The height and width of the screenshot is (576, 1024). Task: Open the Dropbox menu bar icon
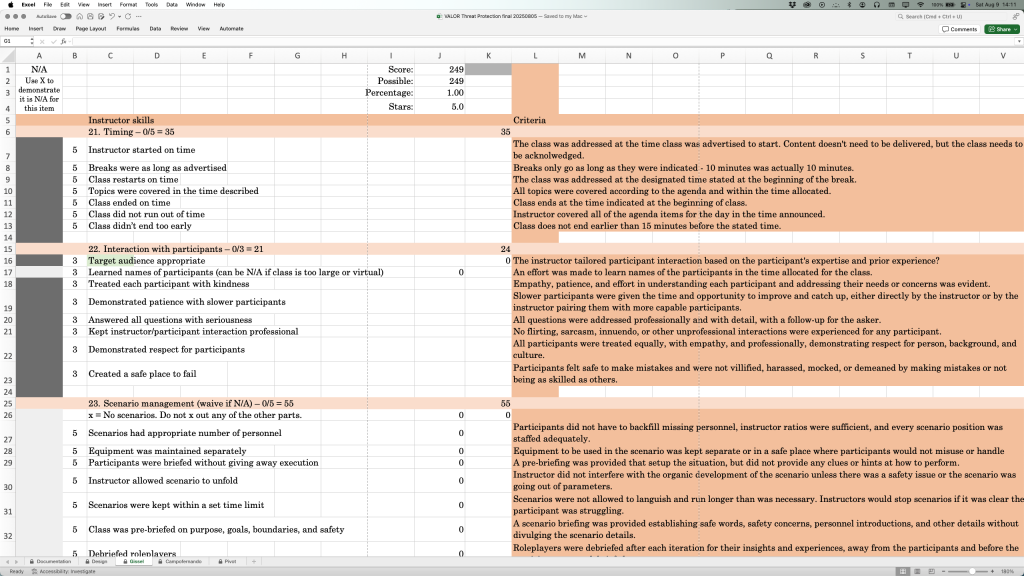tap(792, 5)
